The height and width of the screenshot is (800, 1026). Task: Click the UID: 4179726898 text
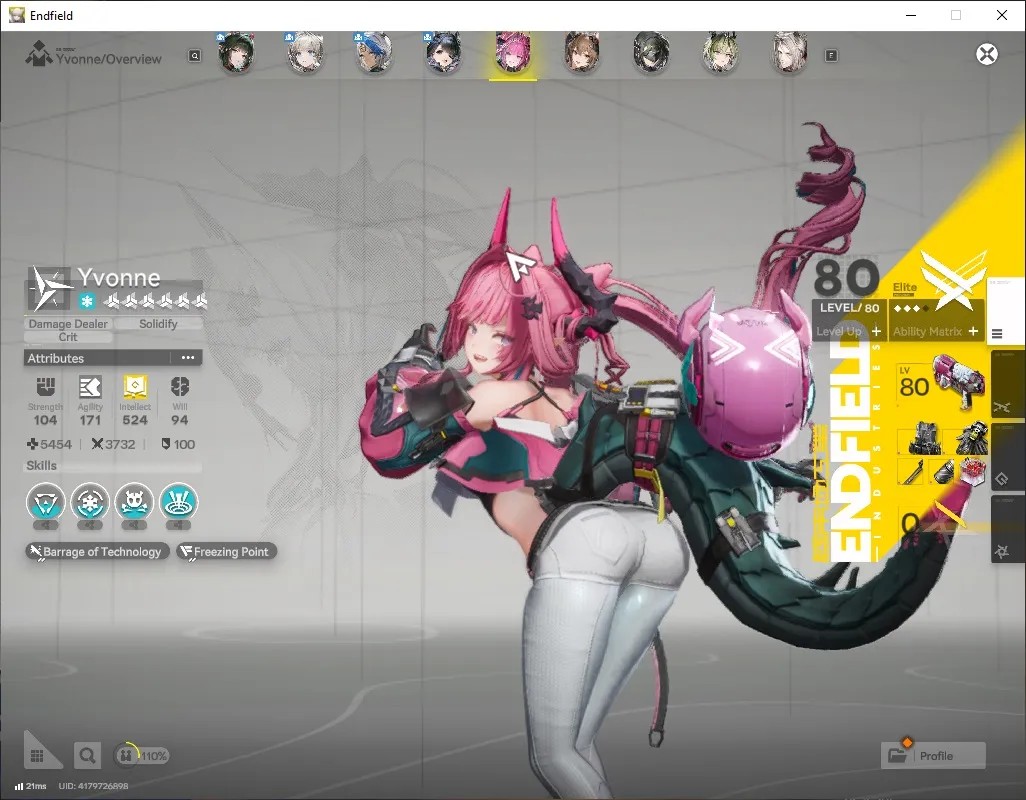coord(93,786)
